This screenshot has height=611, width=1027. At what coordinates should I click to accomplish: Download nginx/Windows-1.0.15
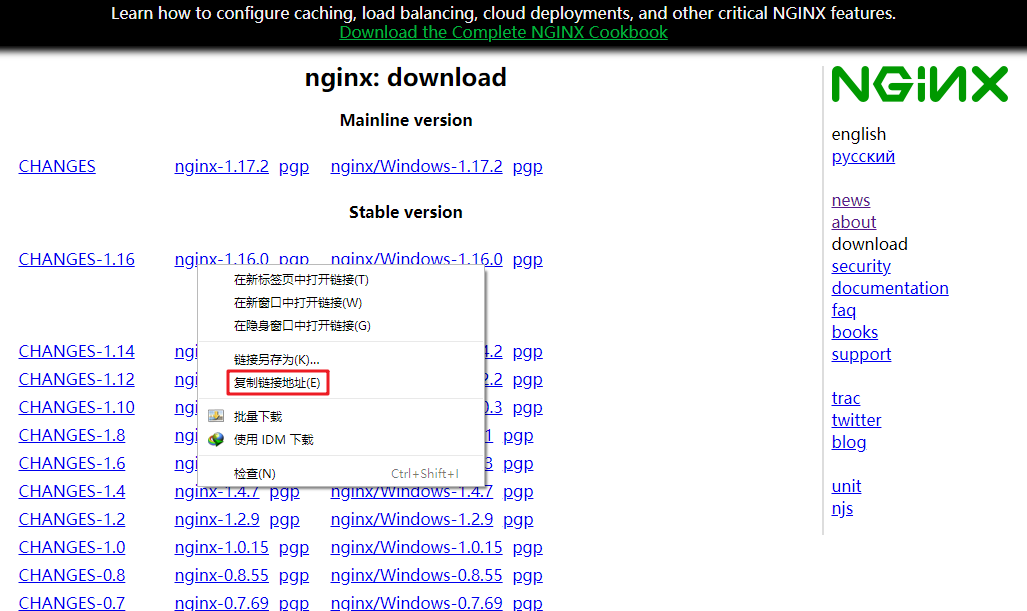417,547
